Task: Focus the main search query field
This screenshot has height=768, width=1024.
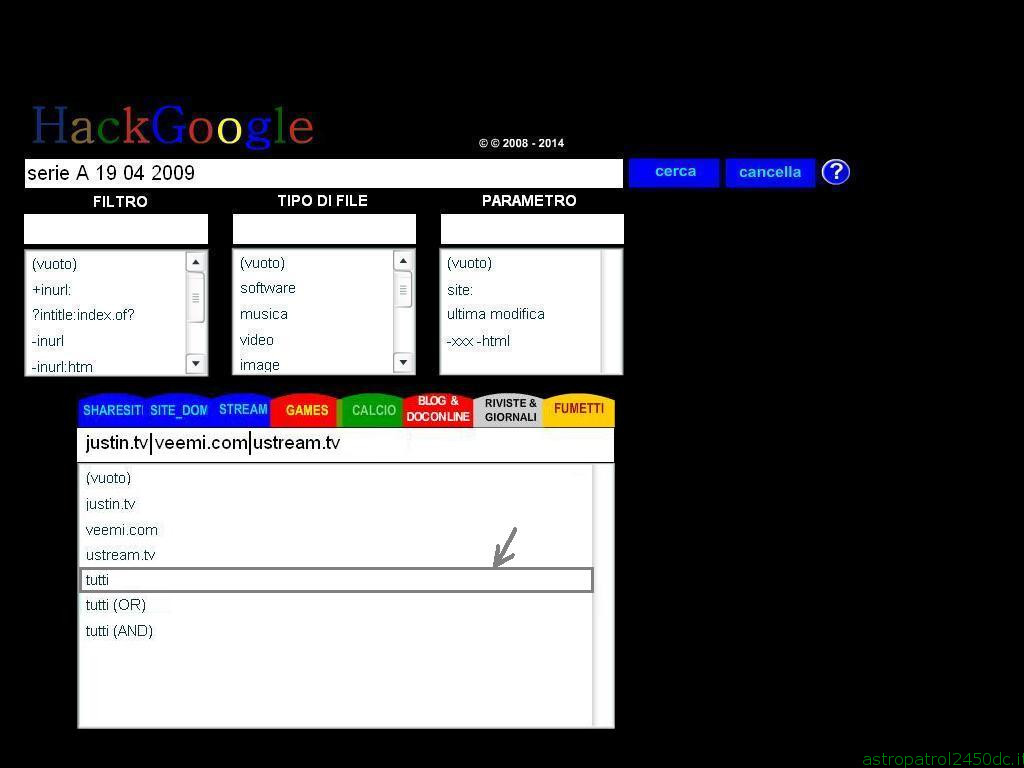Action: [323, 173]
